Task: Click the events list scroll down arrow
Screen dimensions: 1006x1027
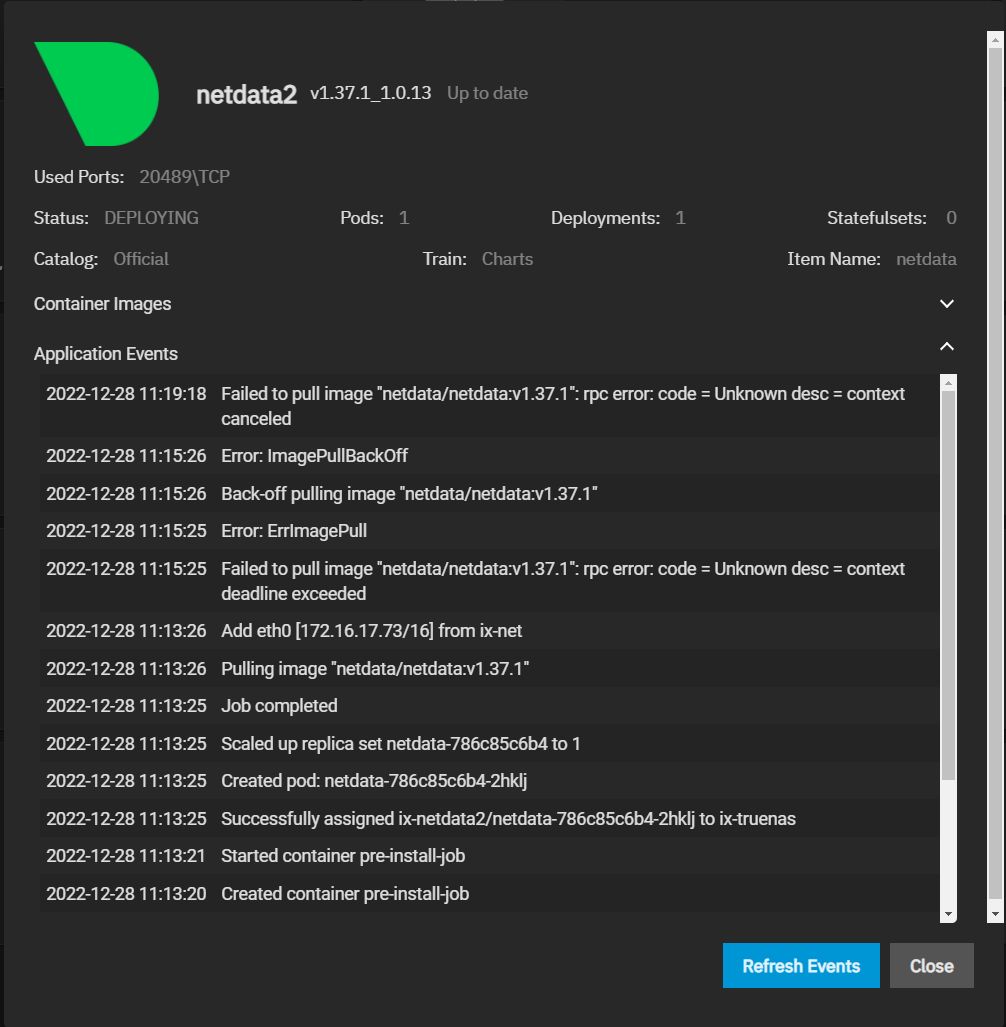Action: click(x=948, y=914)
